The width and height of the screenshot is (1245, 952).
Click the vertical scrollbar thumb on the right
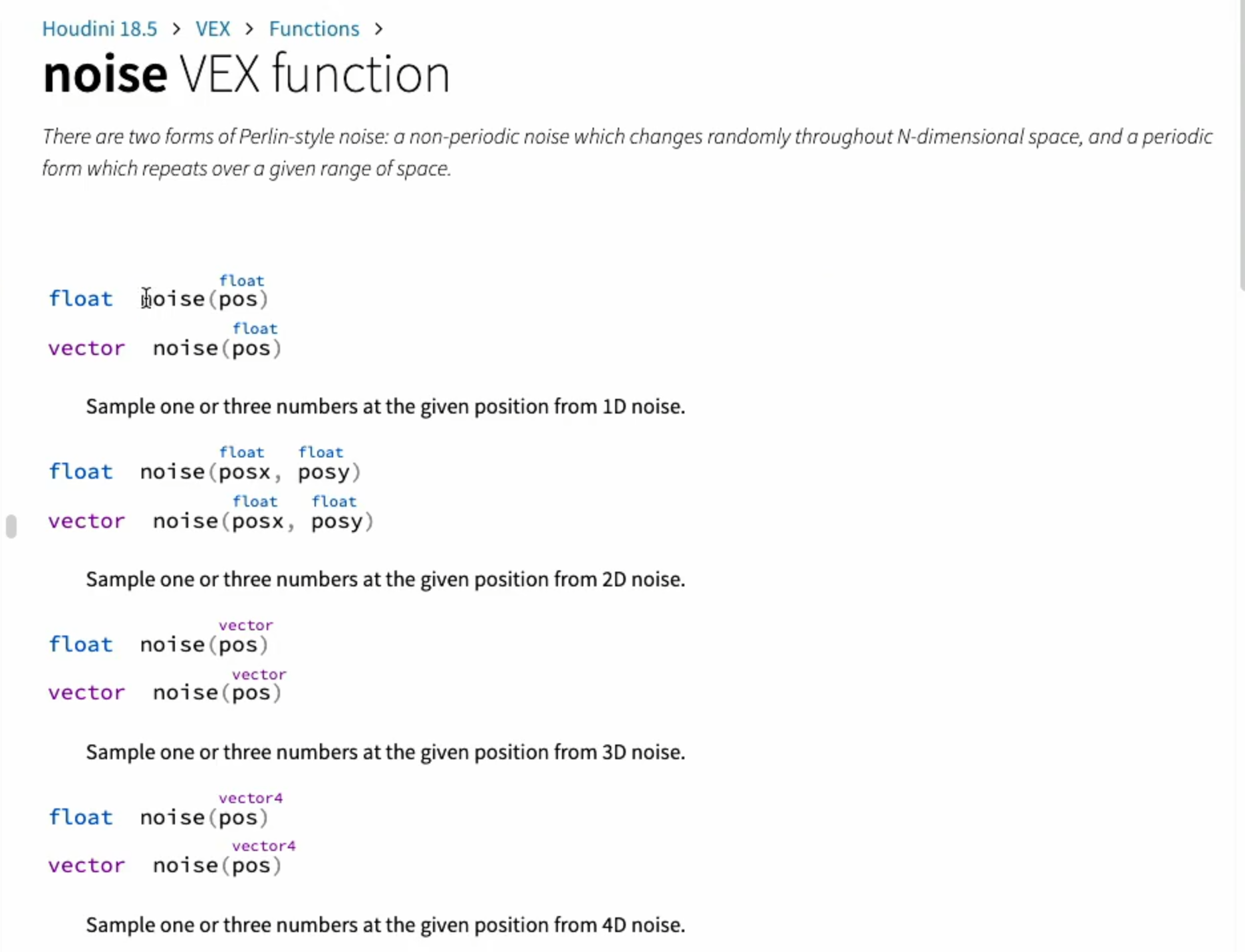click(1241, 145)
